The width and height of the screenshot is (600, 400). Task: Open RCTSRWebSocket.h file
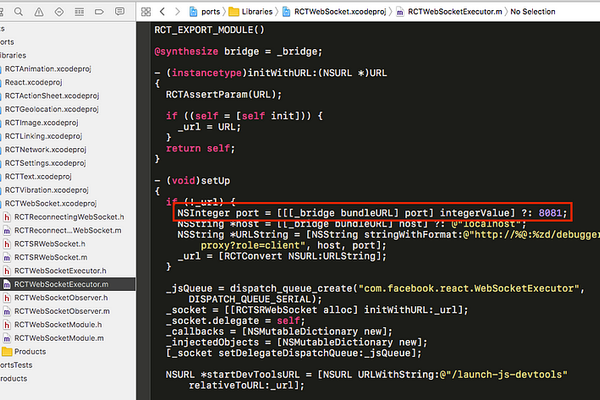(50, 244)
